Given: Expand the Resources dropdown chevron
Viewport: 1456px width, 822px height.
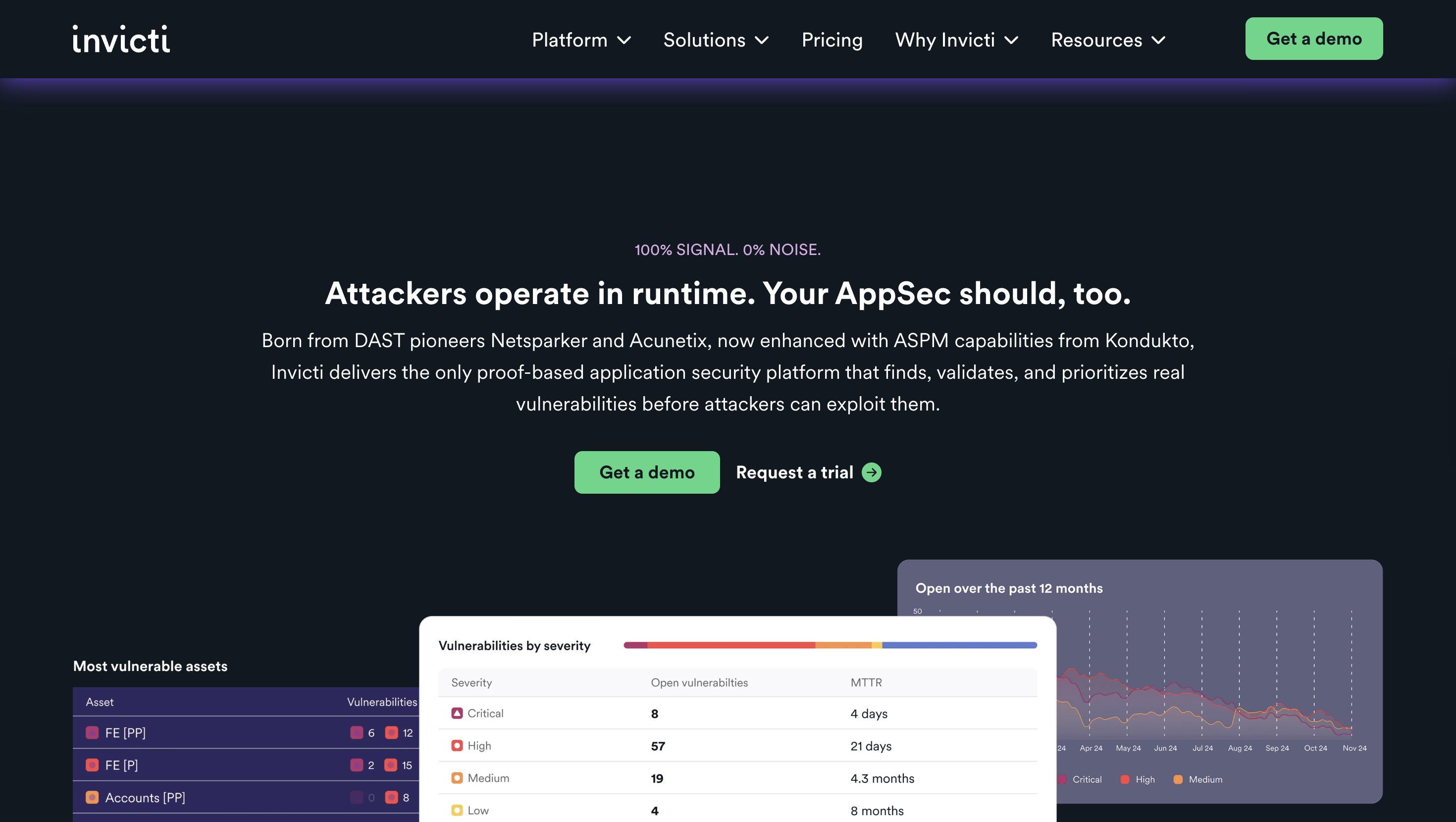Looking at the screenshot, I should pyautogui.click(x=1159, y=40).
